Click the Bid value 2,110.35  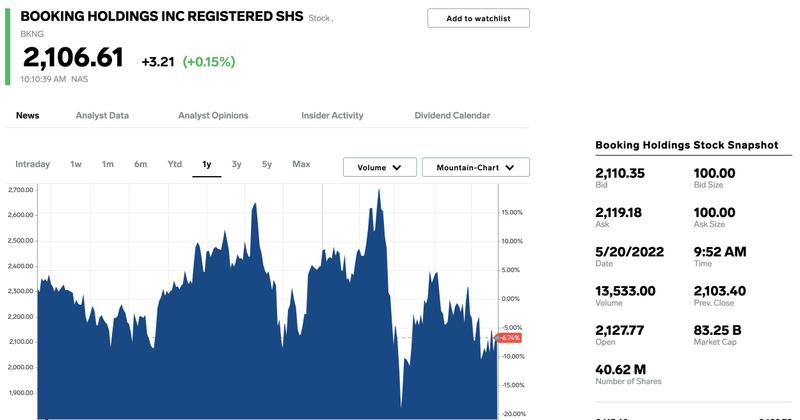[620, 174]
